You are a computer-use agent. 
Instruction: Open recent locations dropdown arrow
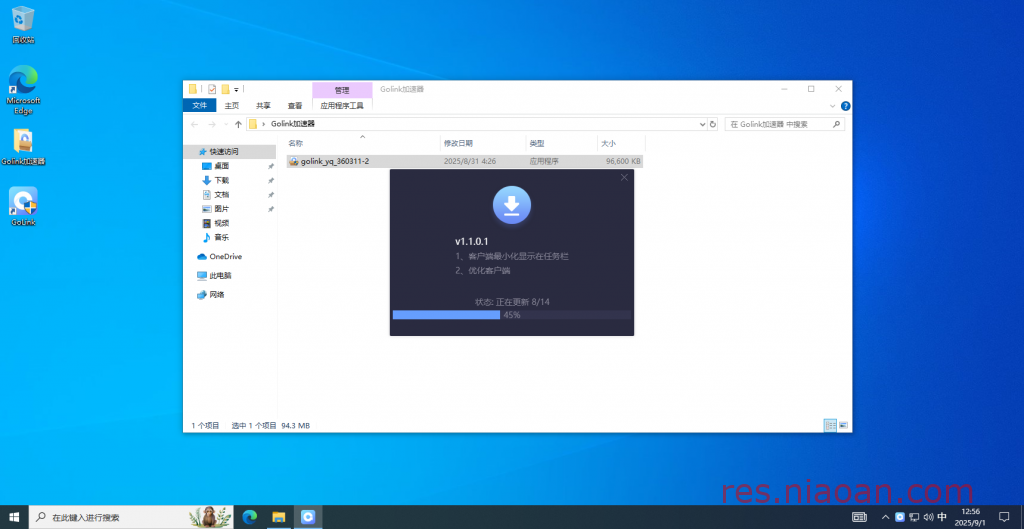click(x=226, y=124)
